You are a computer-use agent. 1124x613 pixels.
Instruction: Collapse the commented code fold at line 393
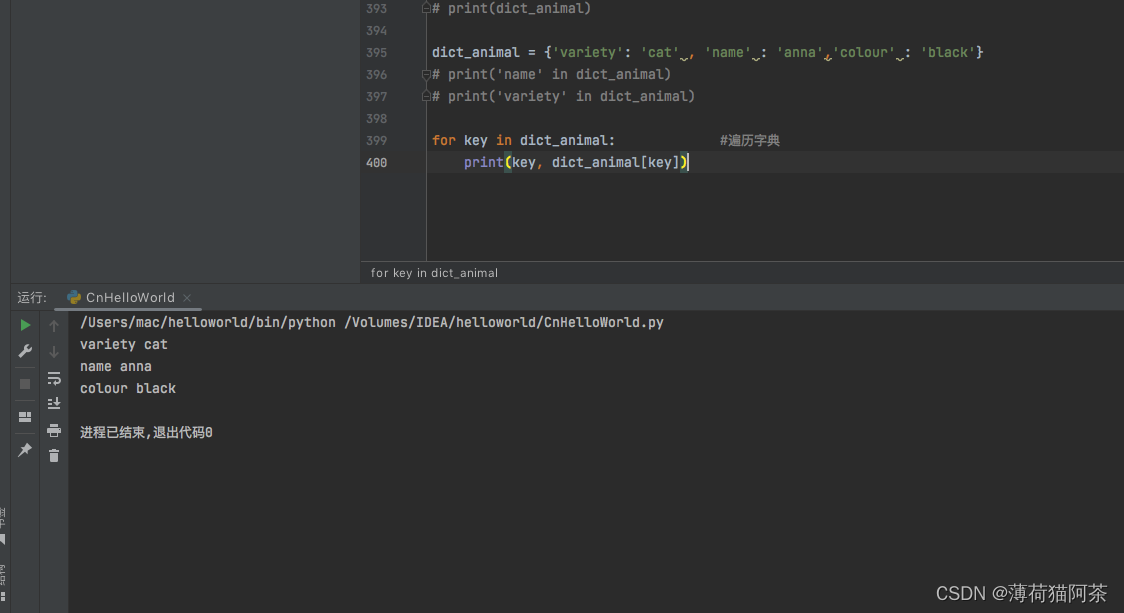coord(425,8)
